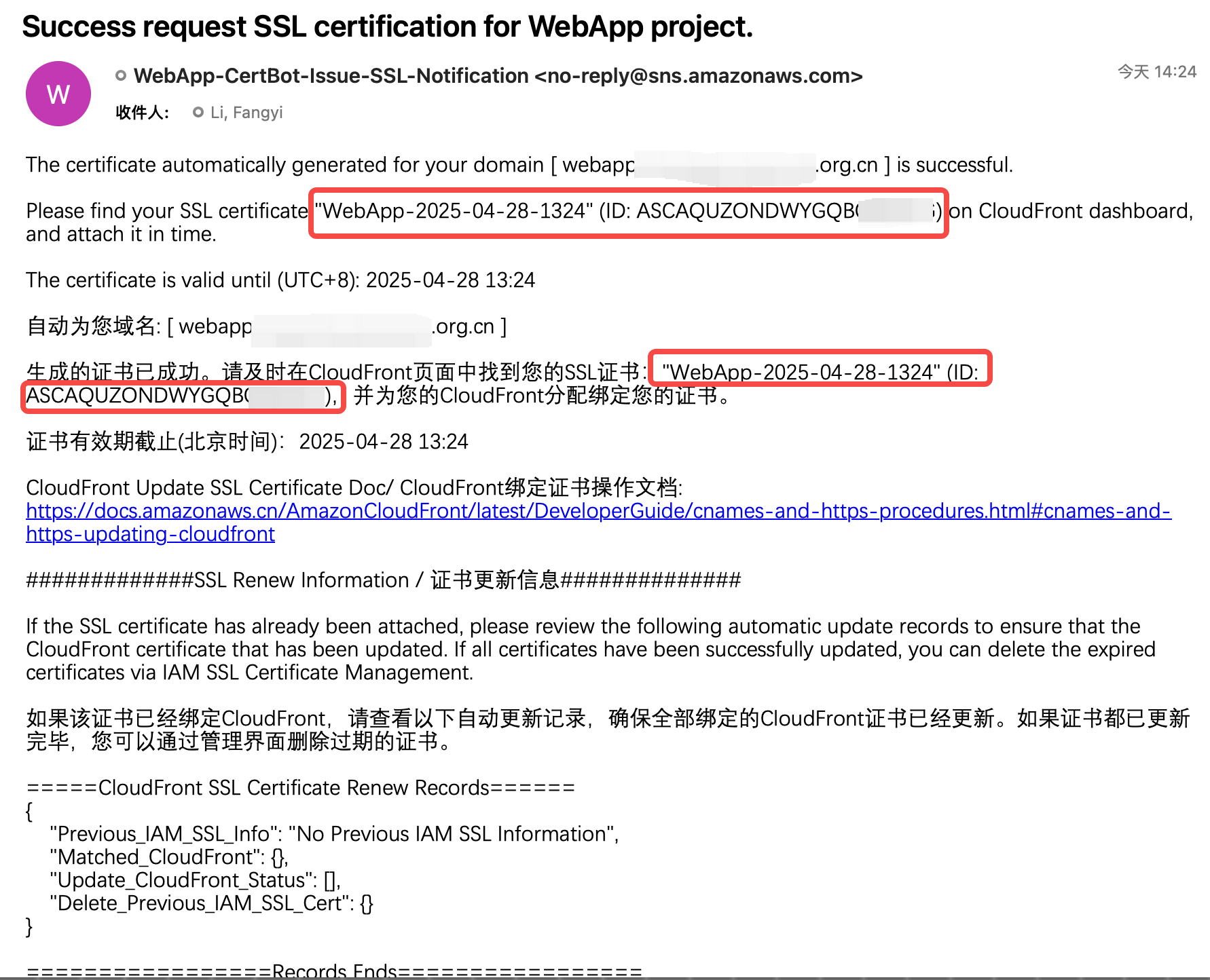Viewport: 1210px width, 980px height.
Task: Click the paragraph starting 如果该证书已经绑定CloudFront
Action: tap(608, 730)
